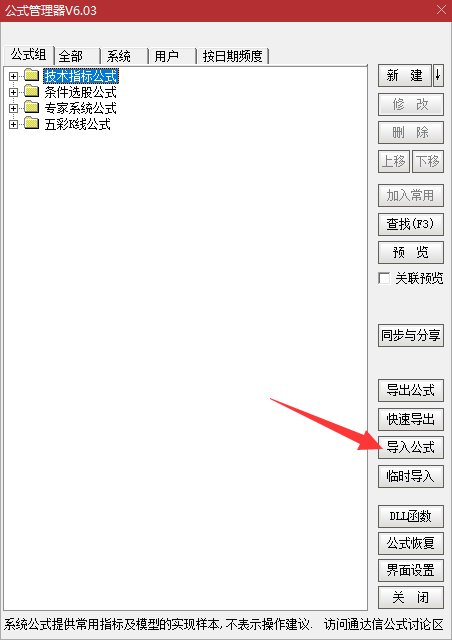Image resolution: width=452 pixels, height=640 pixels.
Task: Switch to the 用户 tab
Action: (x=173, y=56)
